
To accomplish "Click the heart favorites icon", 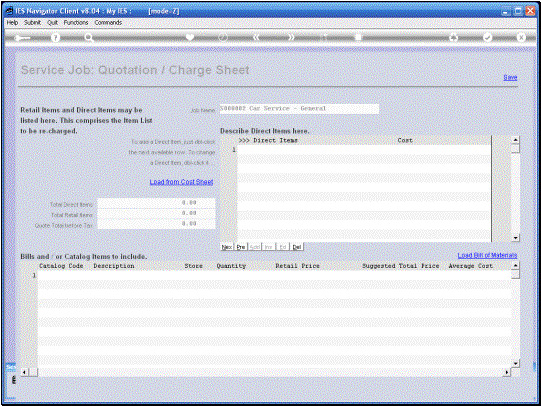I will pyautogui.click(x=190, y=37).
